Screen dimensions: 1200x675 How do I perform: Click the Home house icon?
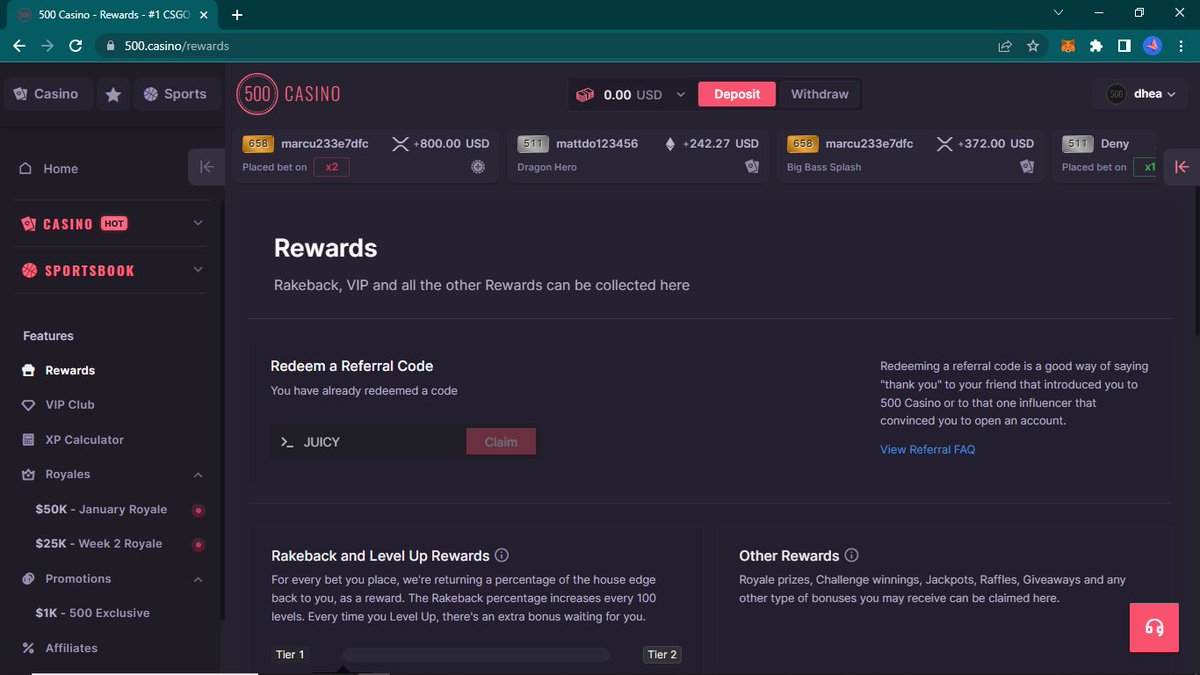tap(26, 168)
